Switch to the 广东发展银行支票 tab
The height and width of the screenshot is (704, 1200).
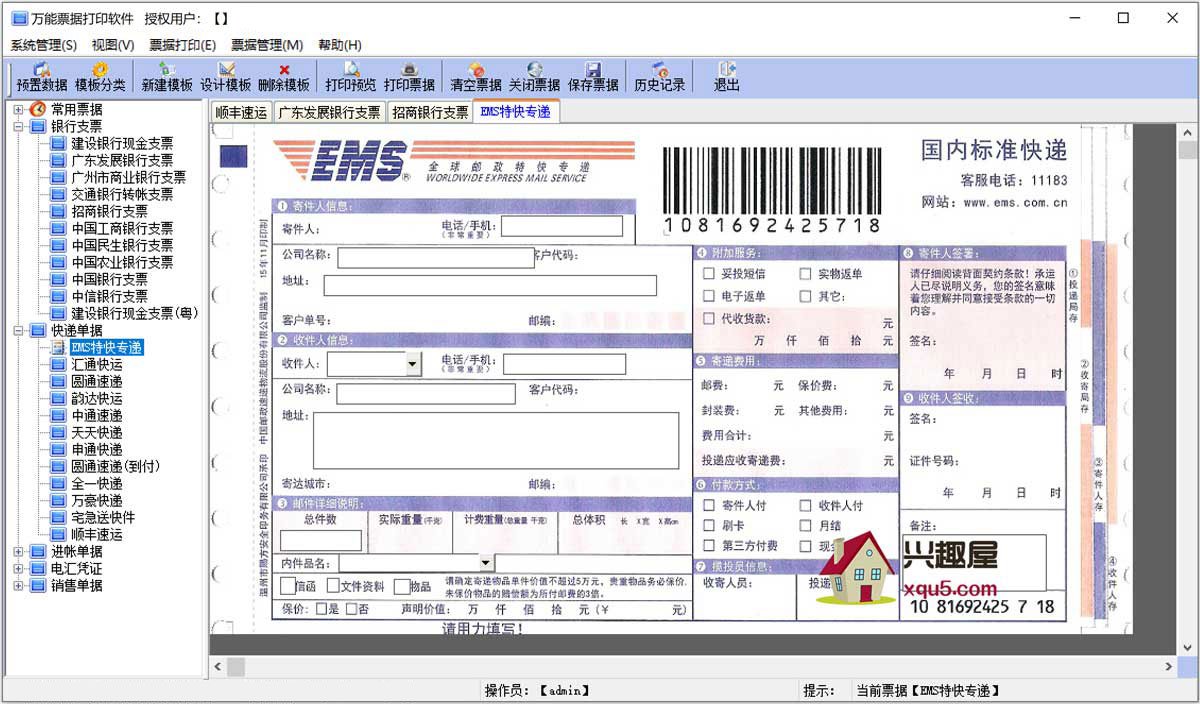click(329, 113)
